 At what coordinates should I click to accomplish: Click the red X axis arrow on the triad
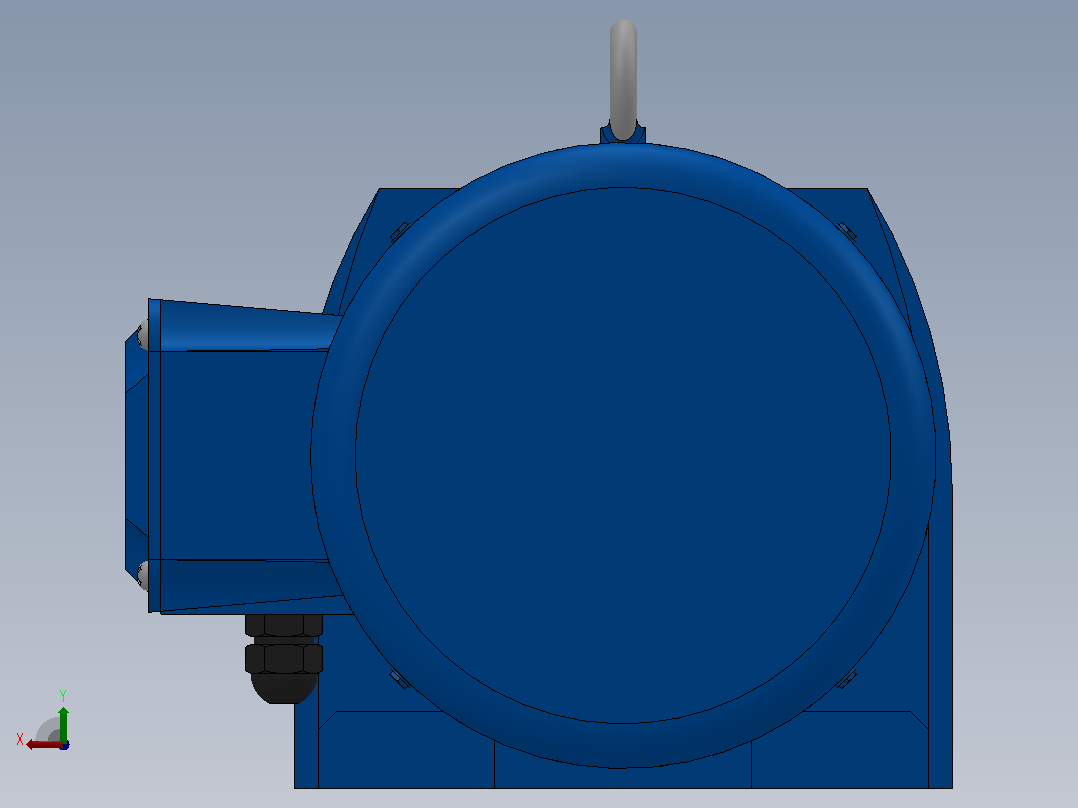(44, 745)
